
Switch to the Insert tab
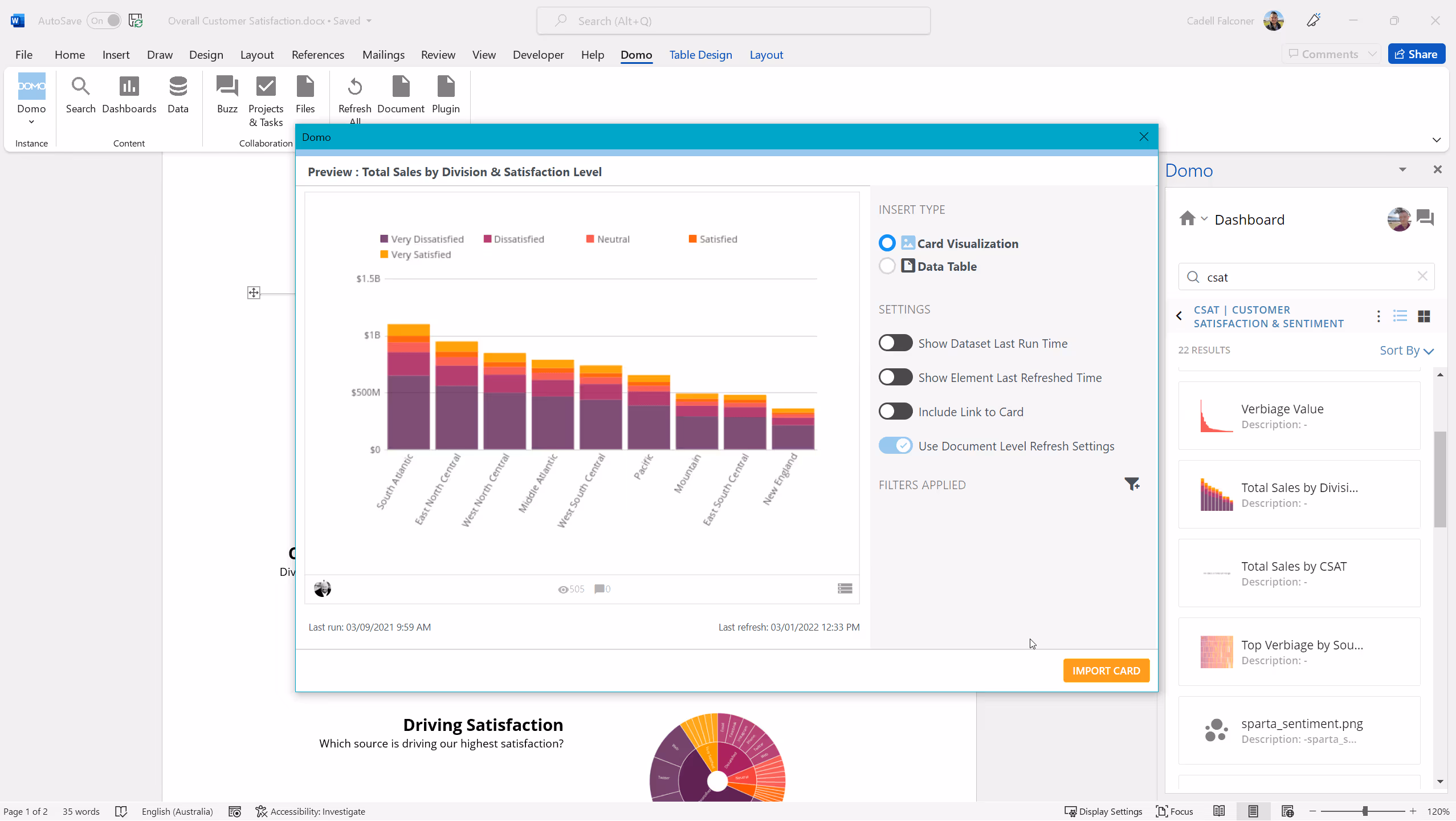[x=116, y=54]
